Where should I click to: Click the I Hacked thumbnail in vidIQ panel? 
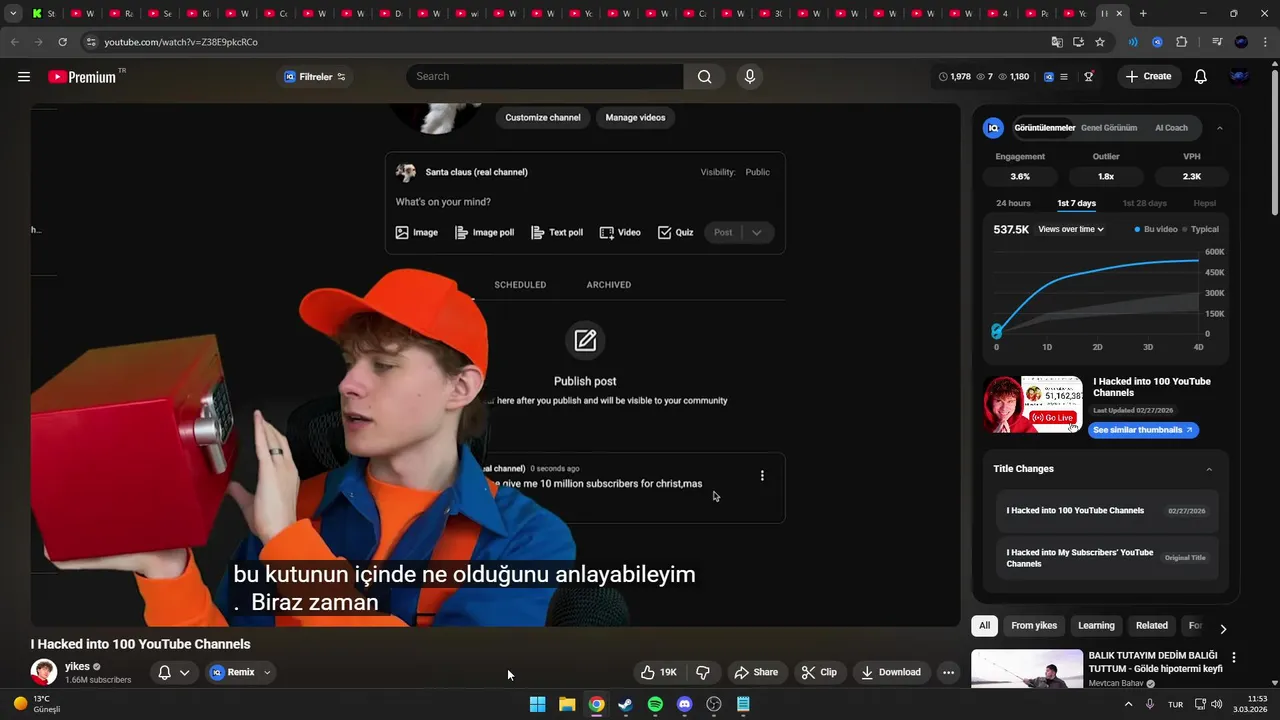tap(1033, 405)
